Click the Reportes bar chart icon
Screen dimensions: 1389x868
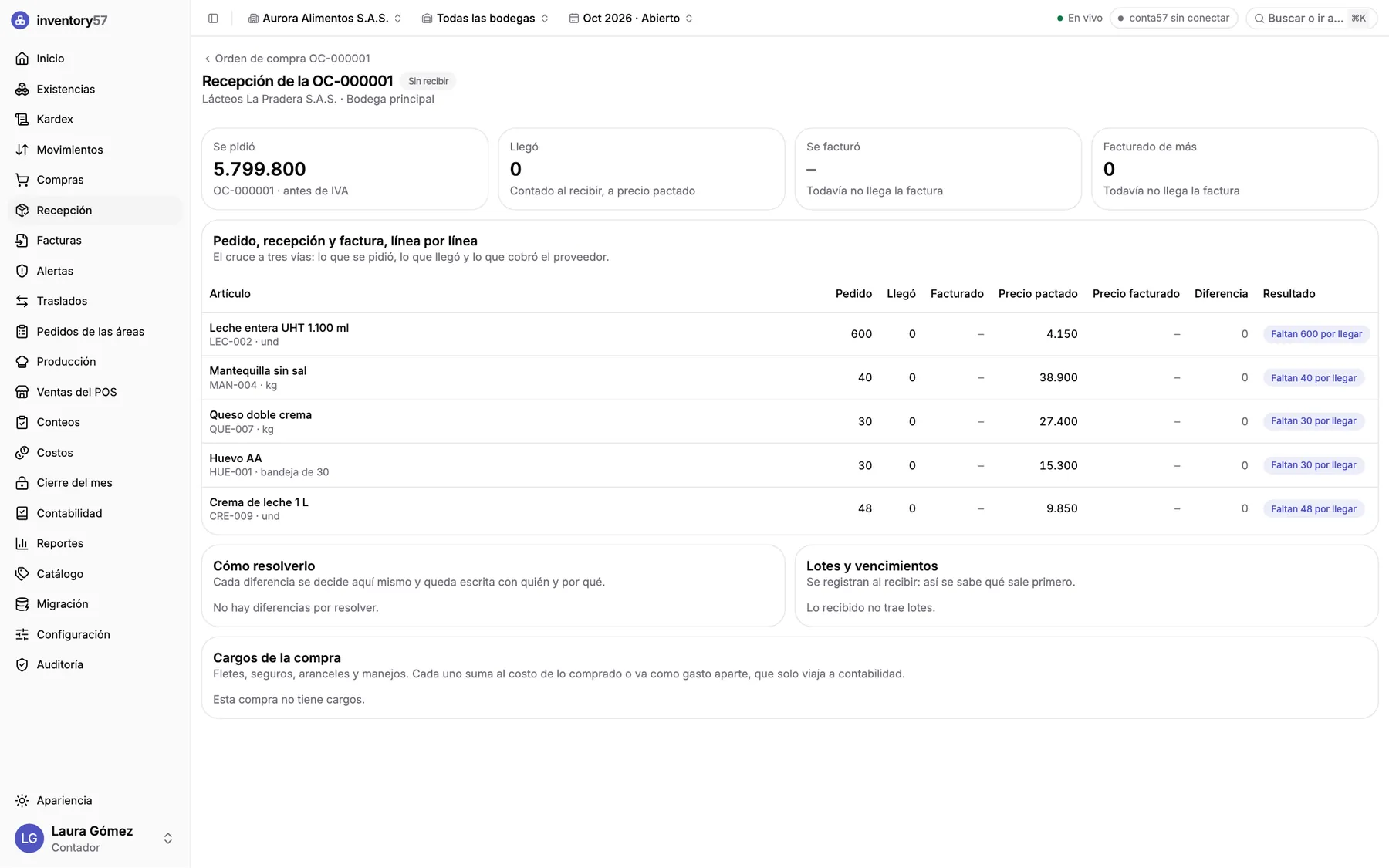coord(22,543)
